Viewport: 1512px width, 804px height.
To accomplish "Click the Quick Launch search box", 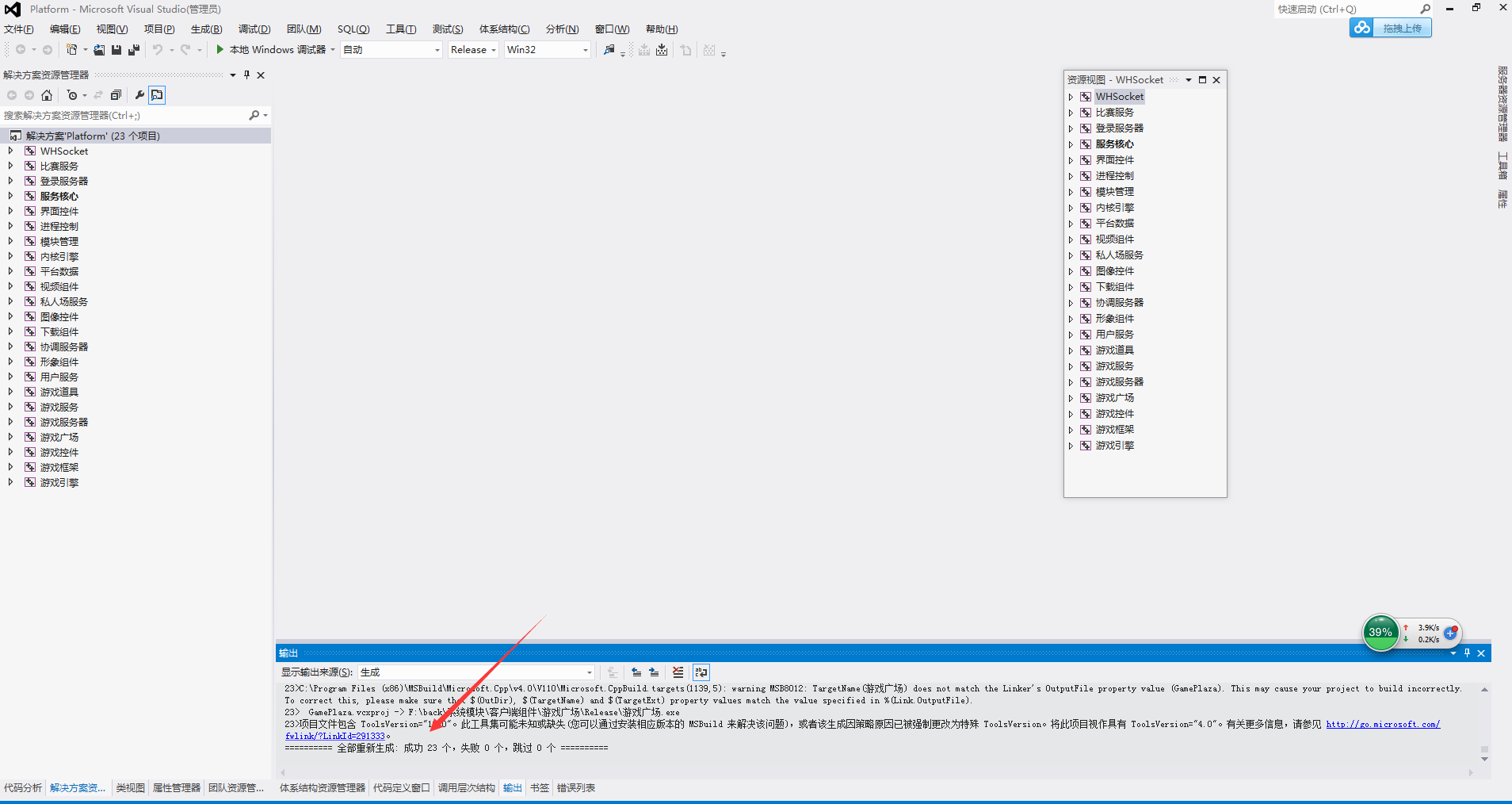I will (1347, 10).
